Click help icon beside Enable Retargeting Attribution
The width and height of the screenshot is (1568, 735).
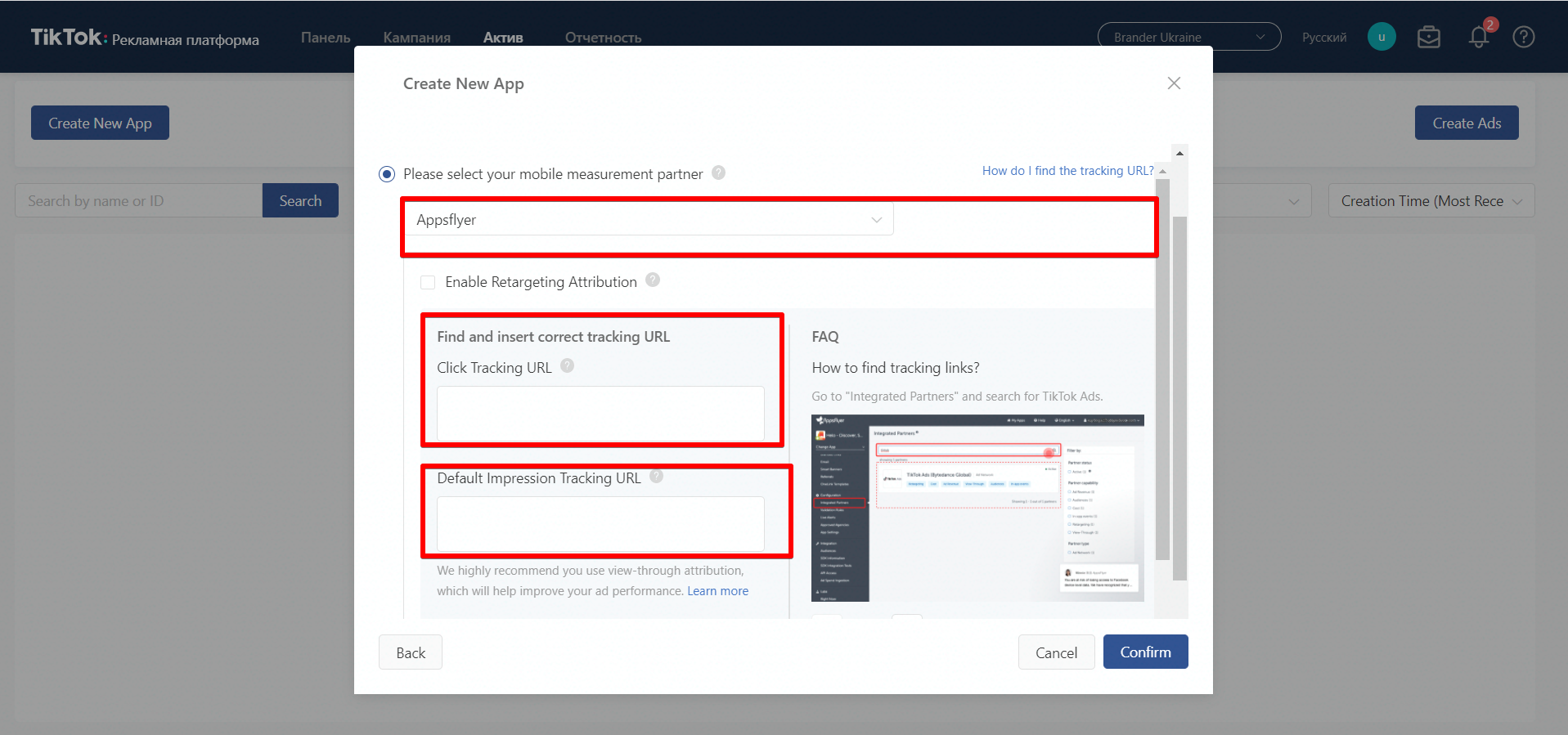(653, 280)
